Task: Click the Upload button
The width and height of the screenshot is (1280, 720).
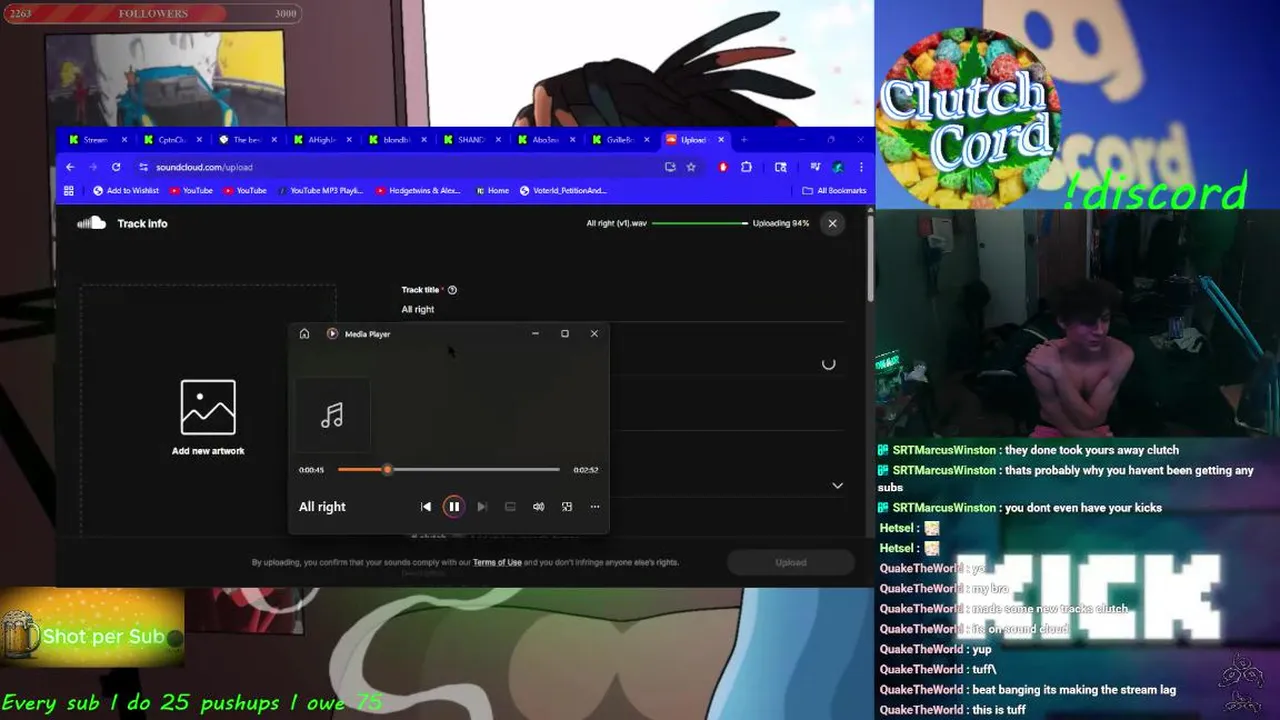Action: click(790, 562)
